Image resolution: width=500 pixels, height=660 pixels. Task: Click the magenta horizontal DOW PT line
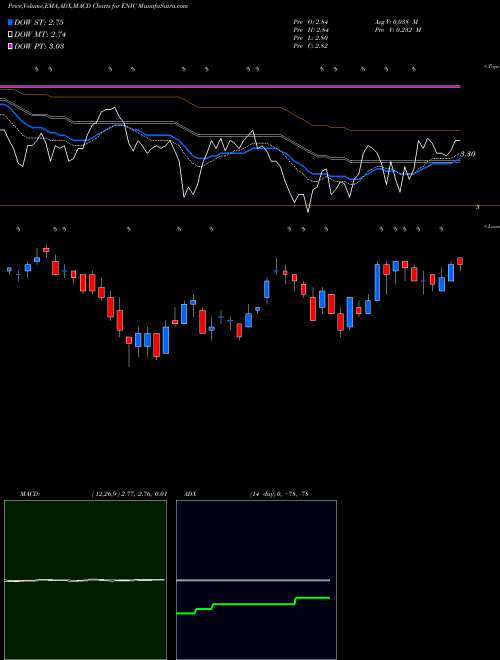click(230, 87)
